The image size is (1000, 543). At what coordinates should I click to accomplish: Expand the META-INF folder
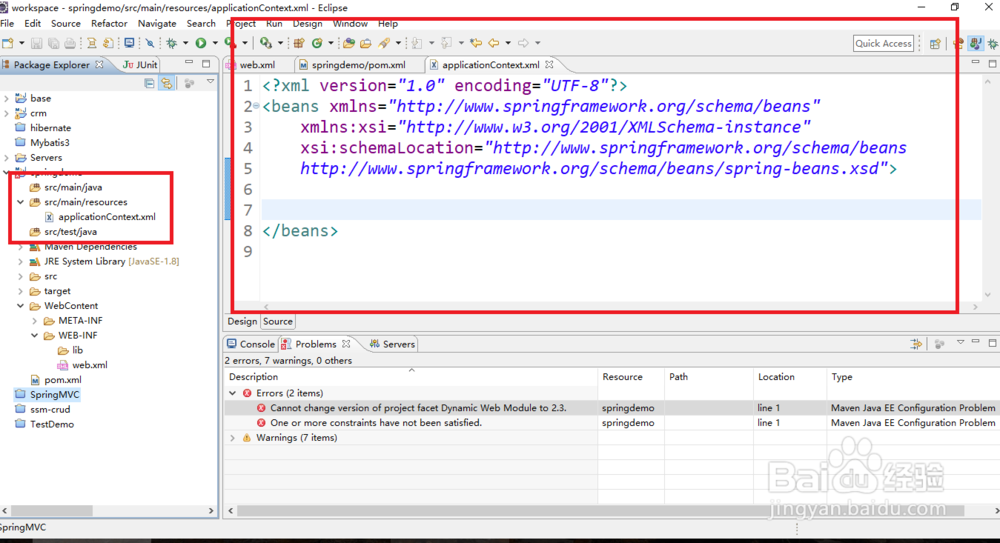click(34, 320)
